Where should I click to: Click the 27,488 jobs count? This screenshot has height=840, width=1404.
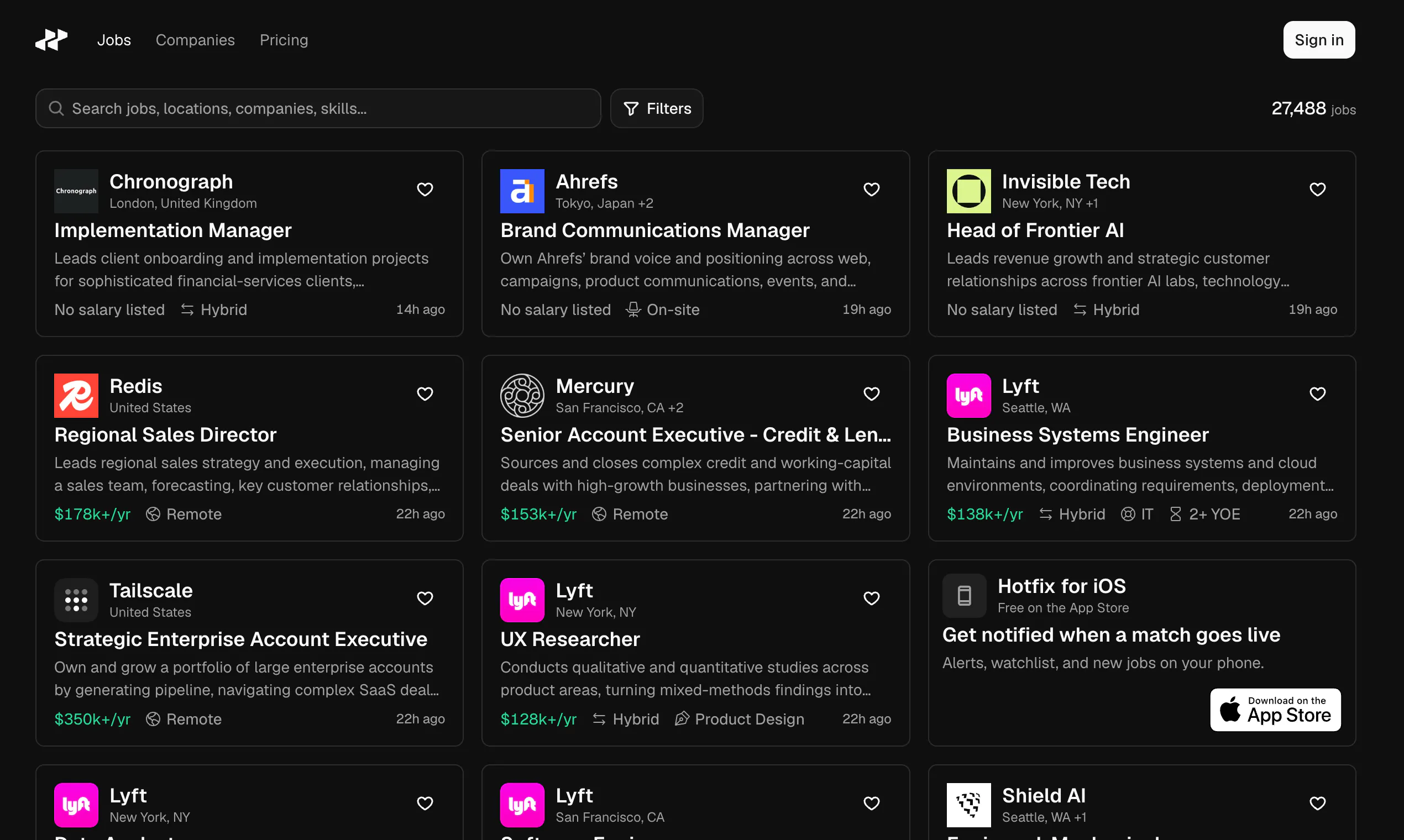tap(1313, 108)
